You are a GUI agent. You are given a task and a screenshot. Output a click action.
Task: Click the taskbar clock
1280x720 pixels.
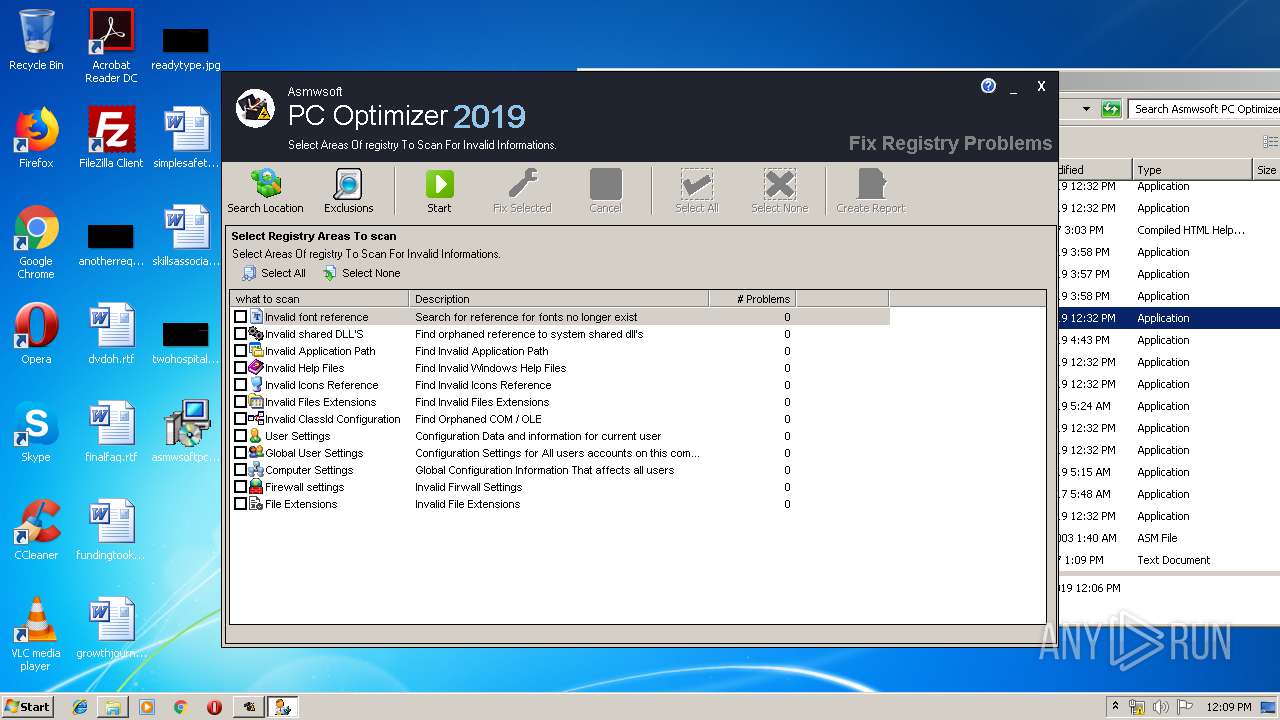pos(1229,707)
